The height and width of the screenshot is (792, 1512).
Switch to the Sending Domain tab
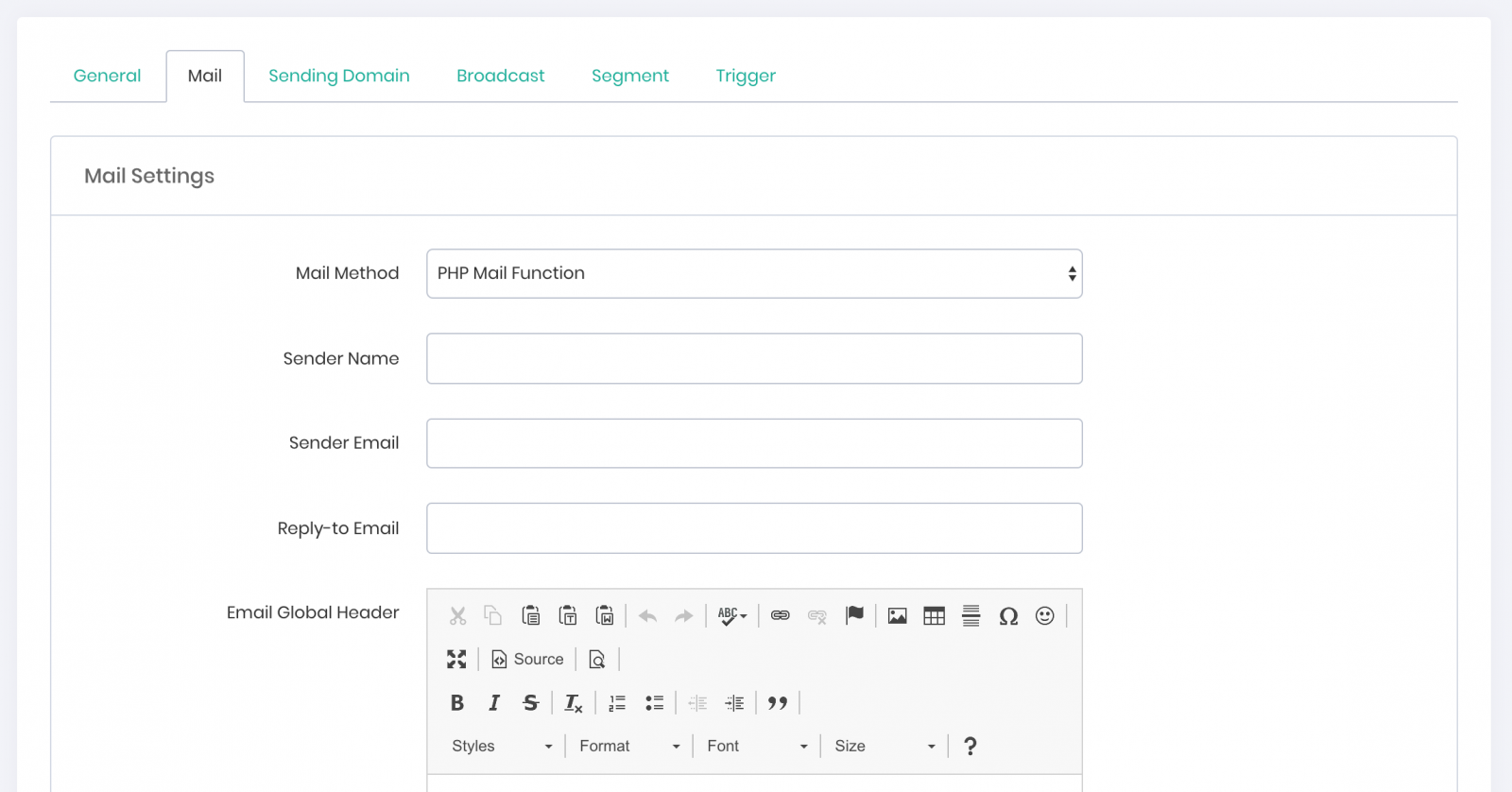(x=338, y=76)
